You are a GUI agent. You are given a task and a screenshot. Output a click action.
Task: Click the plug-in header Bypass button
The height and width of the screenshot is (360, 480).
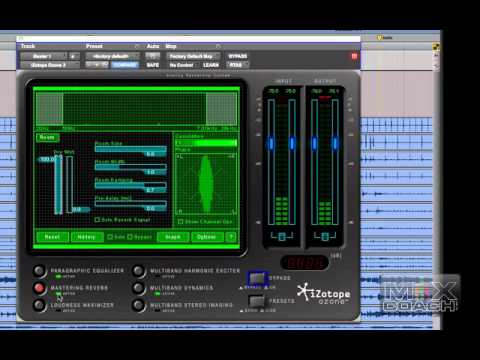pyautogui.click(x=238, y=56)
